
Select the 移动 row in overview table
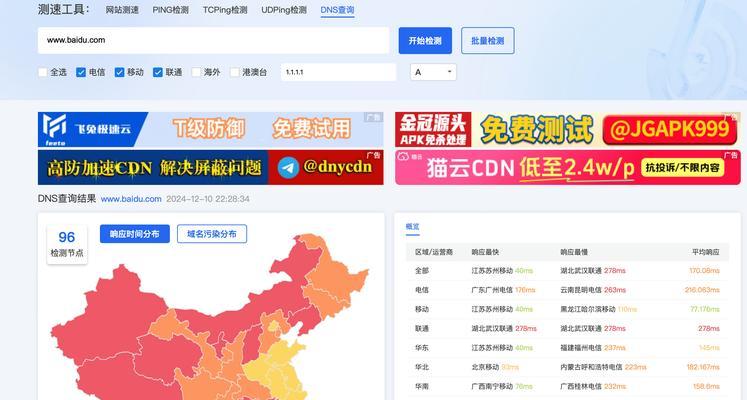(567, 309)
